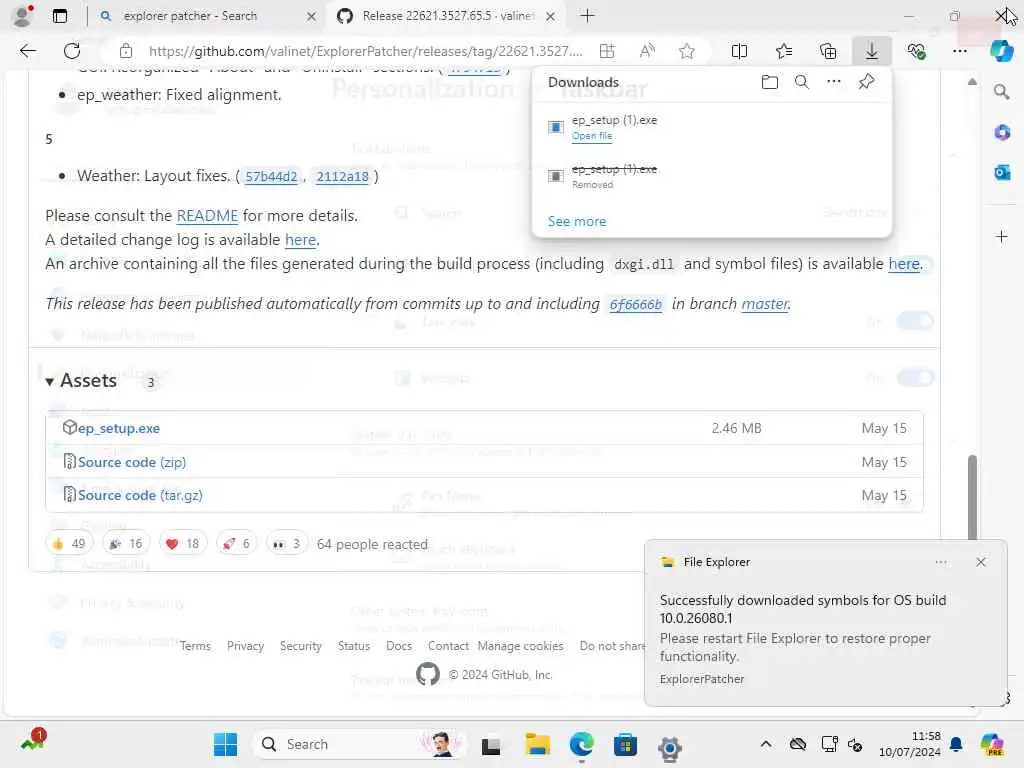Refresh the GitHub release page
The height and width of the screenshot is (768, 1024).
(x=72, y=51)
